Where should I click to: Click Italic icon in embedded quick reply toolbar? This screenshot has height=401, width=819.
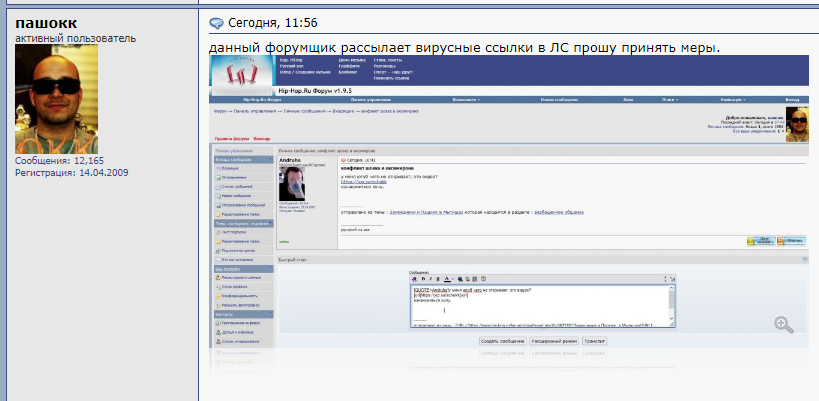pyautogui.click(x=430, y=279)
